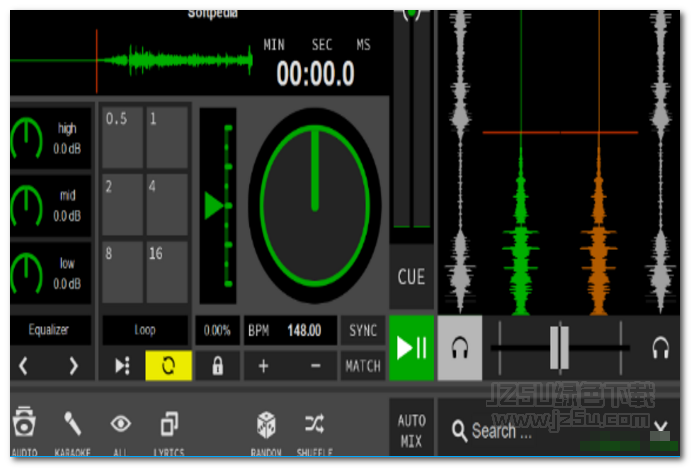The width and height of the screenshot is (691, 468).
Task: Enable the Shuffle icon
Action: 314,424
